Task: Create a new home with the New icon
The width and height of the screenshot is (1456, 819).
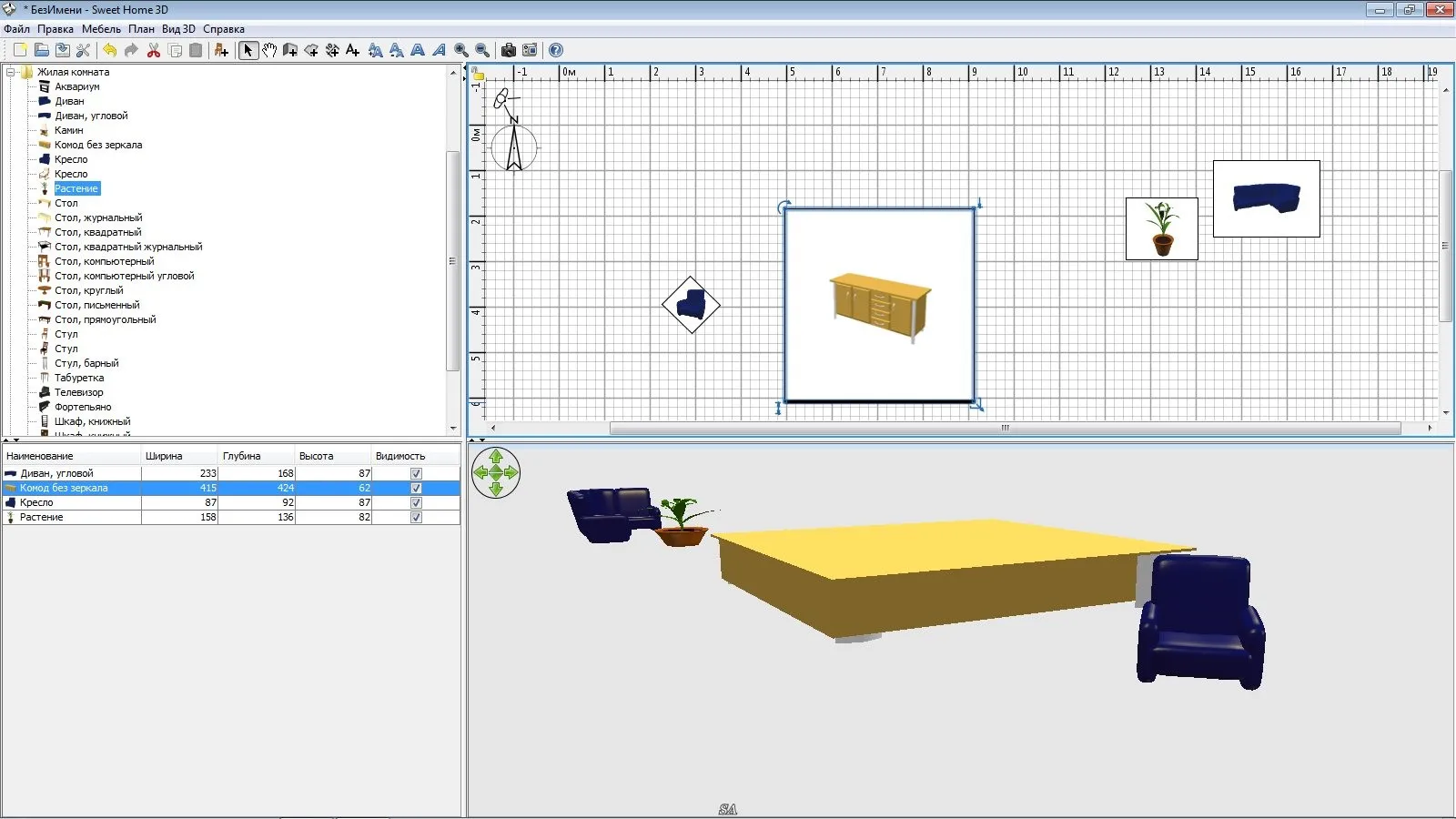Action: coord(20,50)
